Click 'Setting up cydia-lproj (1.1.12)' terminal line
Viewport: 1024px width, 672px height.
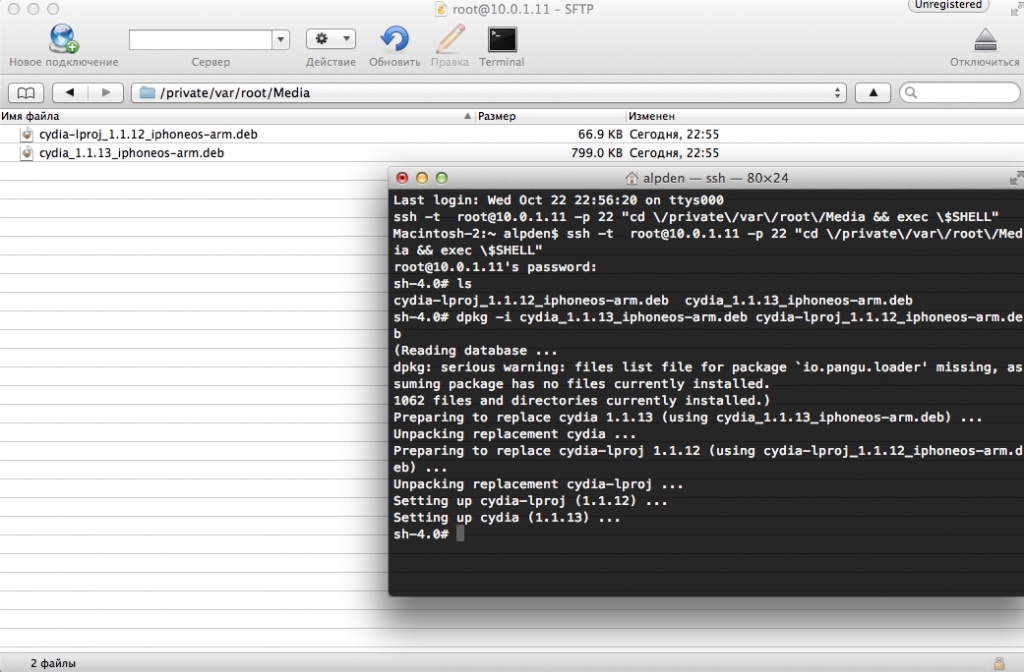pos(530,501)
